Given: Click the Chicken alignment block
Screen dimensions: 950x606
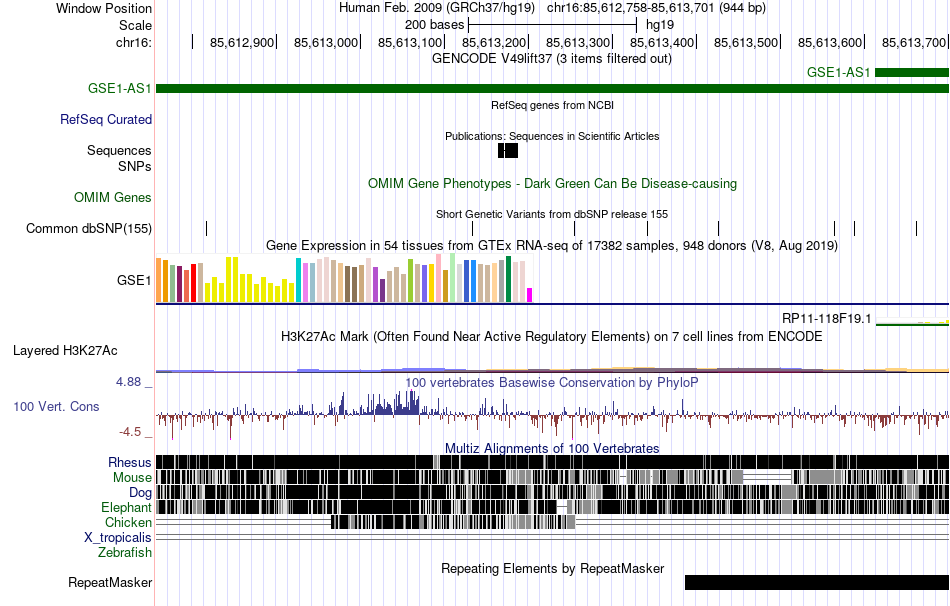Looking at the screenshot, I should pos(453,522).
